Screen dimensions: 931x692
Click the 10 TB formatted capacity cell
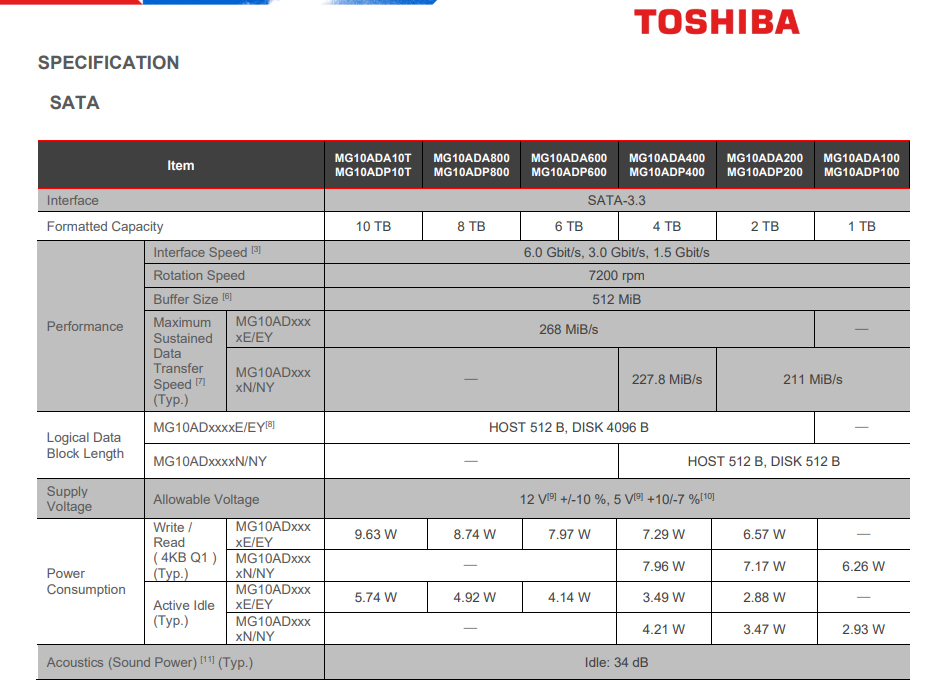pos(373,227)
